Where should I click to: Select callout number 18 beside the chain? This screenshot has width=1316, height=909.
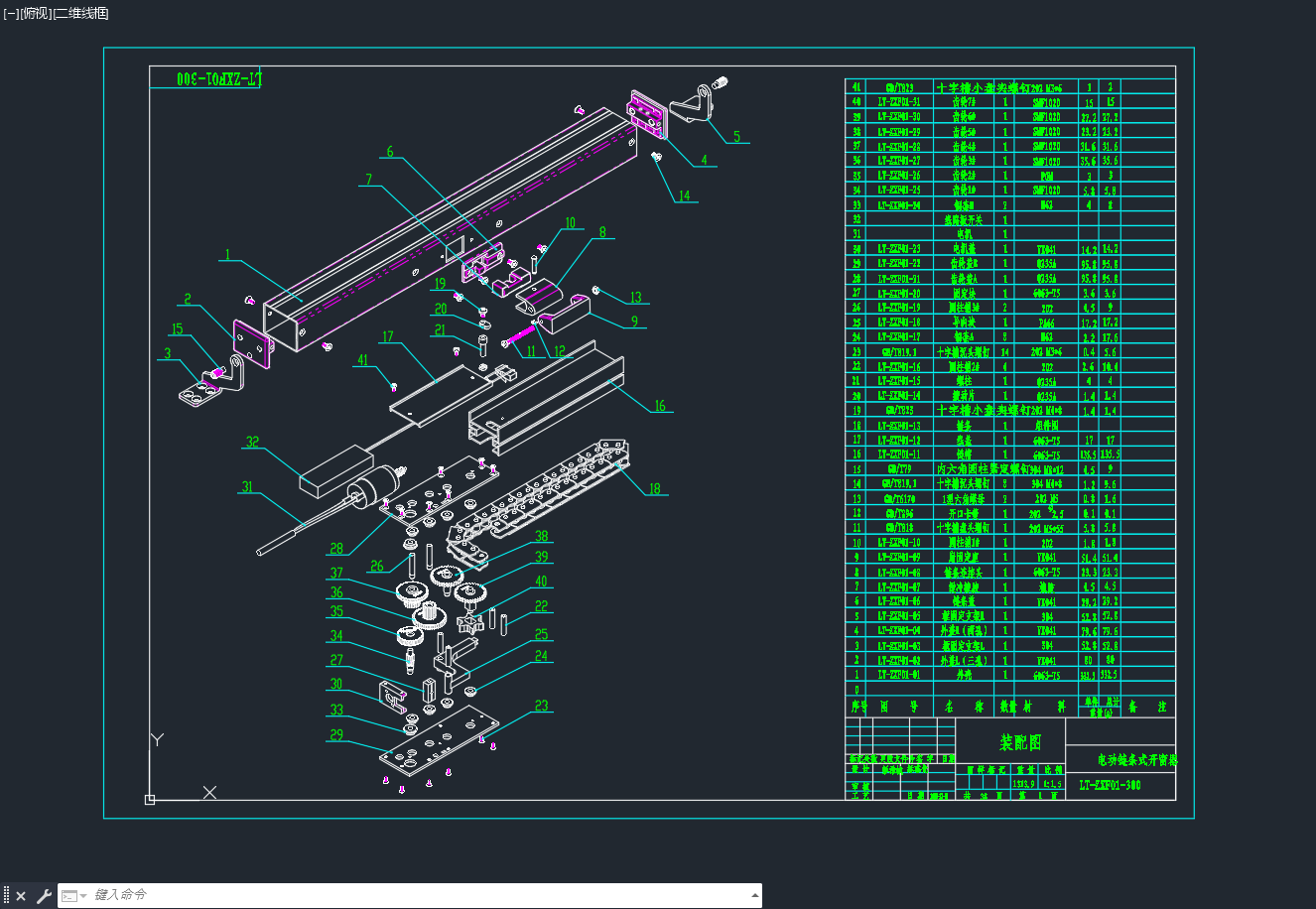654,488
